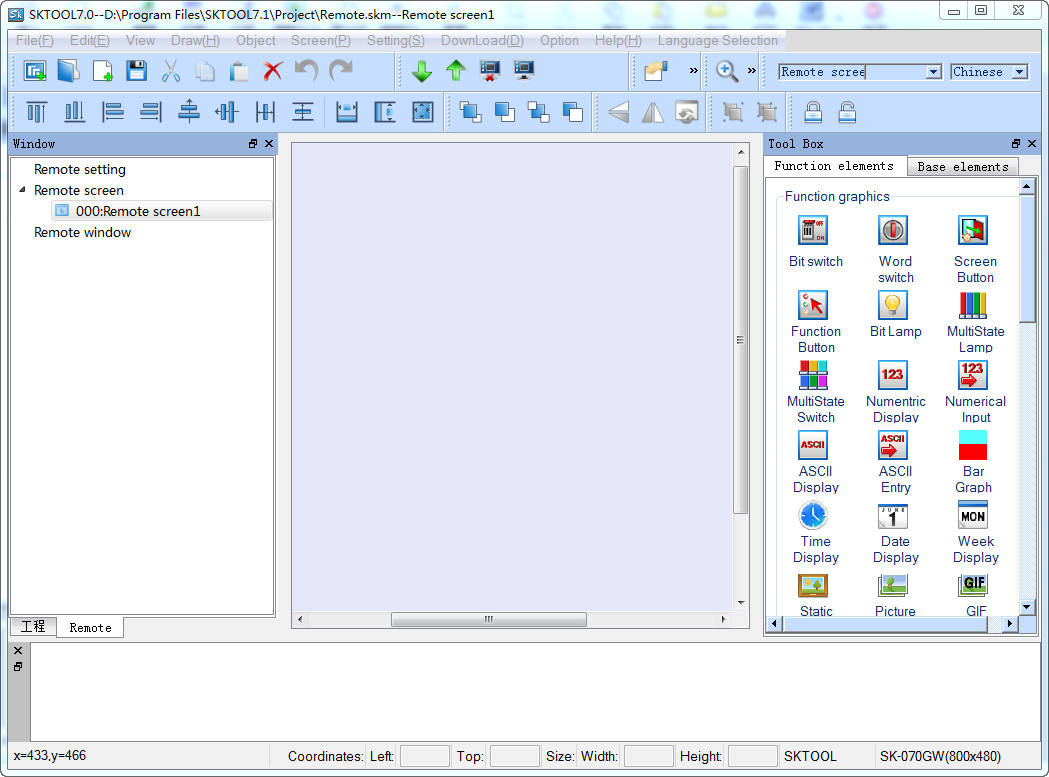Click the Remote setting tree entry
1049x777 pixels.
(80, 169)
